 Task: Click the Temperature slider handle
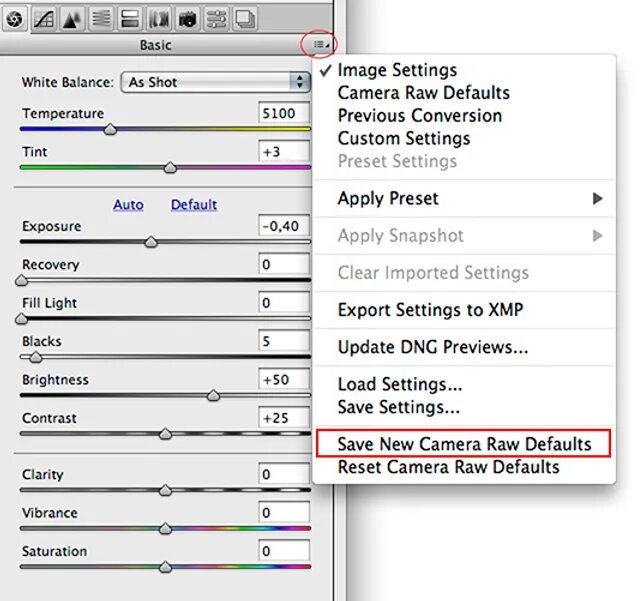click(110, 130)
